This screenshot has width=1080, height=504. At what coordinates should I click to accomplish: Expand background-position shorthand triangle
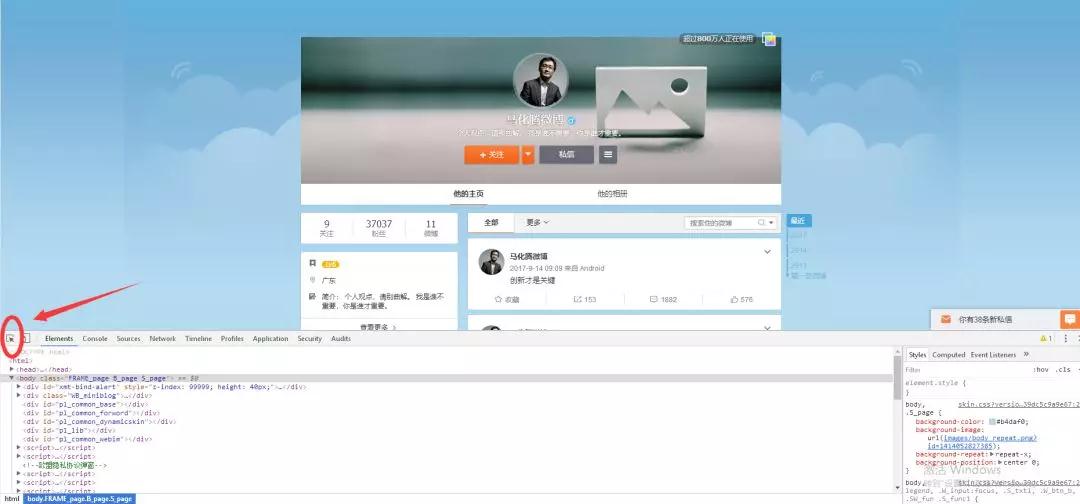[x=1000, y=463]
